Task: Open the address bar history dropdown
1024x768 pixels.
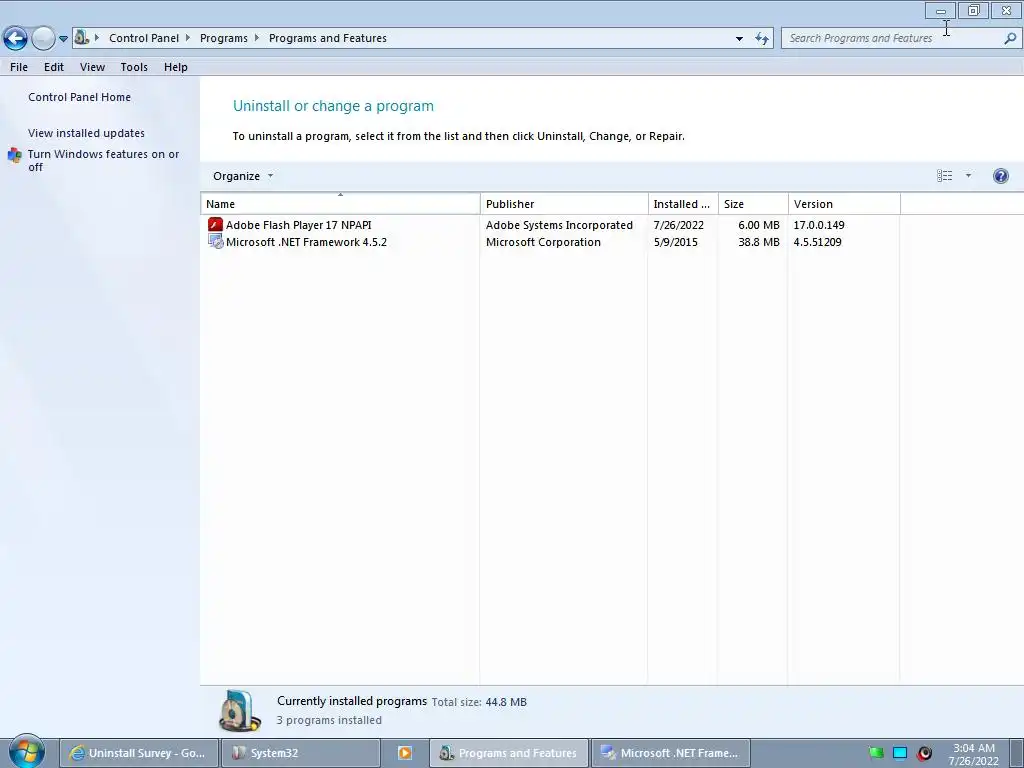Action: coord(739,39)
